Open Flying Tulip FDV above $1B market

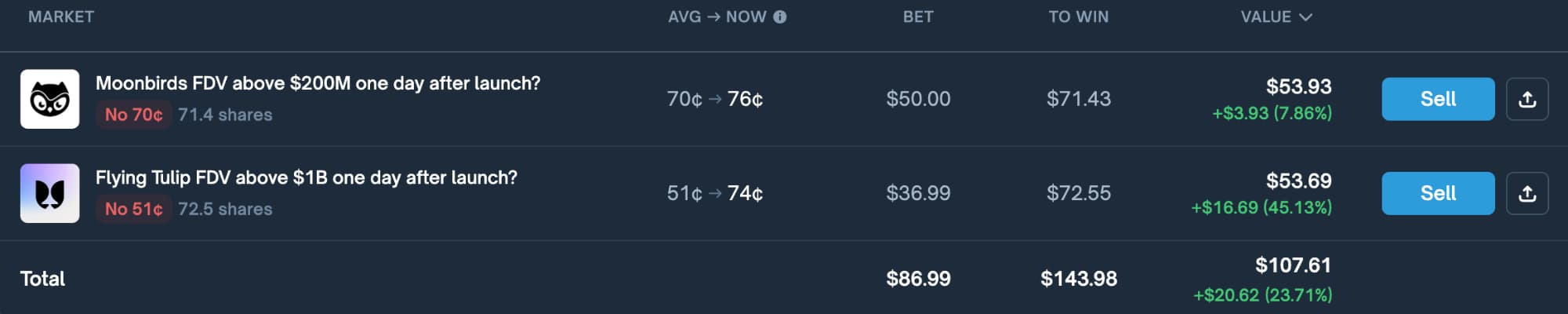(306, 177)
